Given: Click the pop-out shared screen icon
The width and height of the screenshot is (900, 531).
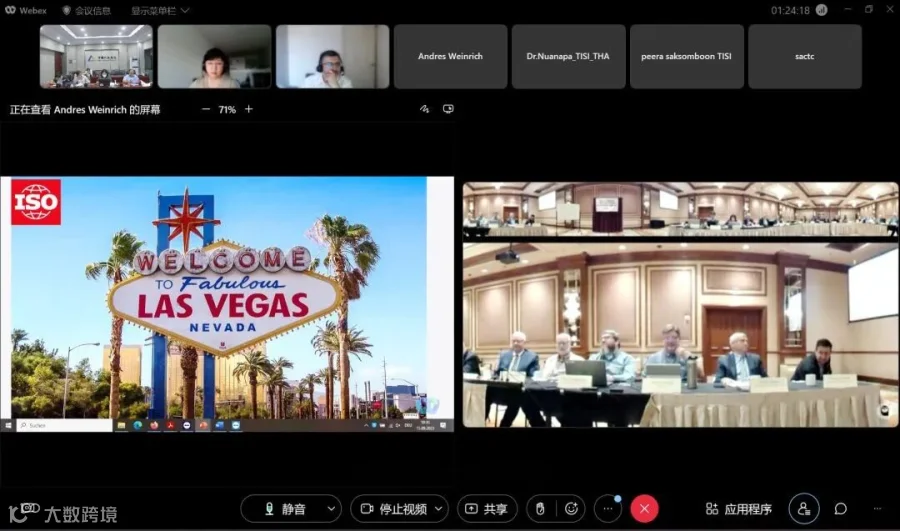Looking at the screenshot, I should click(x=448, y=109).
